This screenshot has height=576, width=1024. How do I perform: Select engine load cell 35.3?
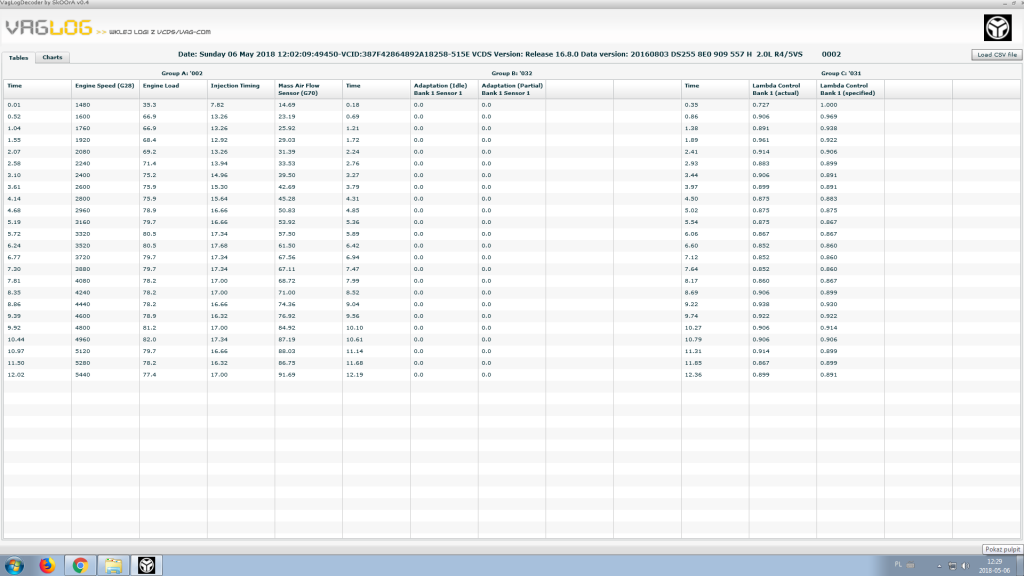[150, 104]
